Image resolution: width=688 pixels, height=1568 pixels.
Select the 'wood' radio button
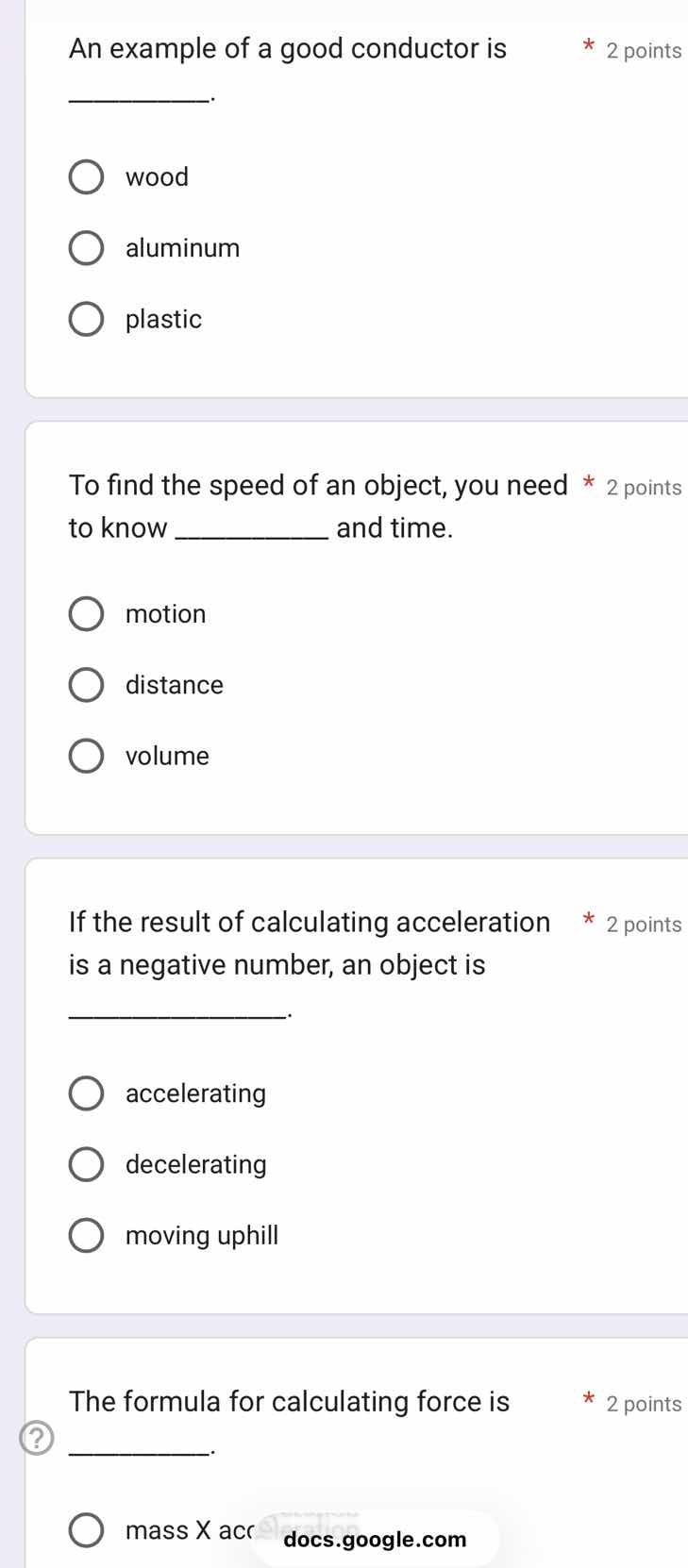[87, 177]
